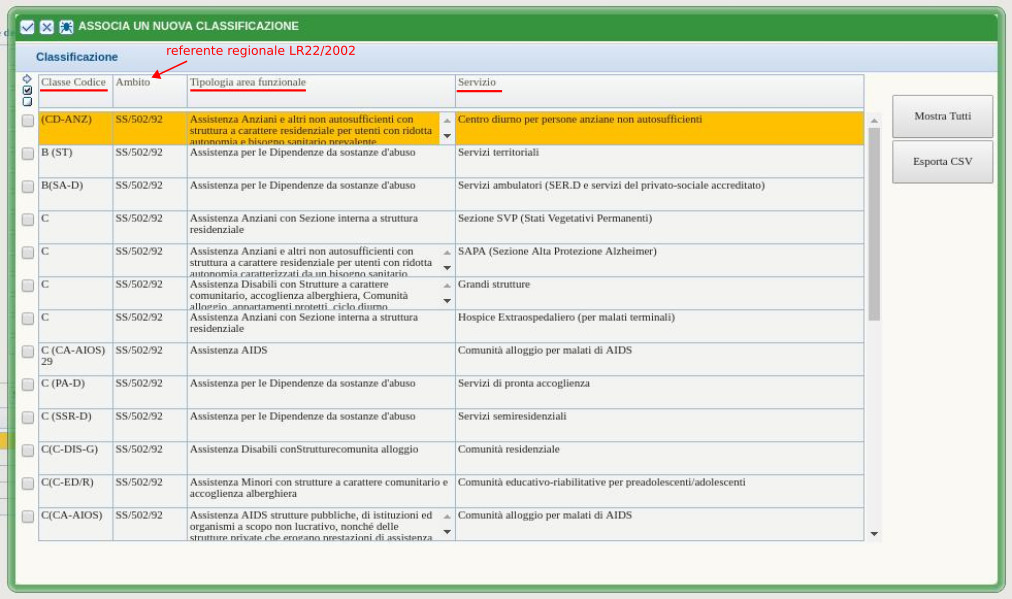This screenshot has height=599, width=1012.
Task: Tick the C(C-ED/R) row checkbox
Action: click(28, 483)
